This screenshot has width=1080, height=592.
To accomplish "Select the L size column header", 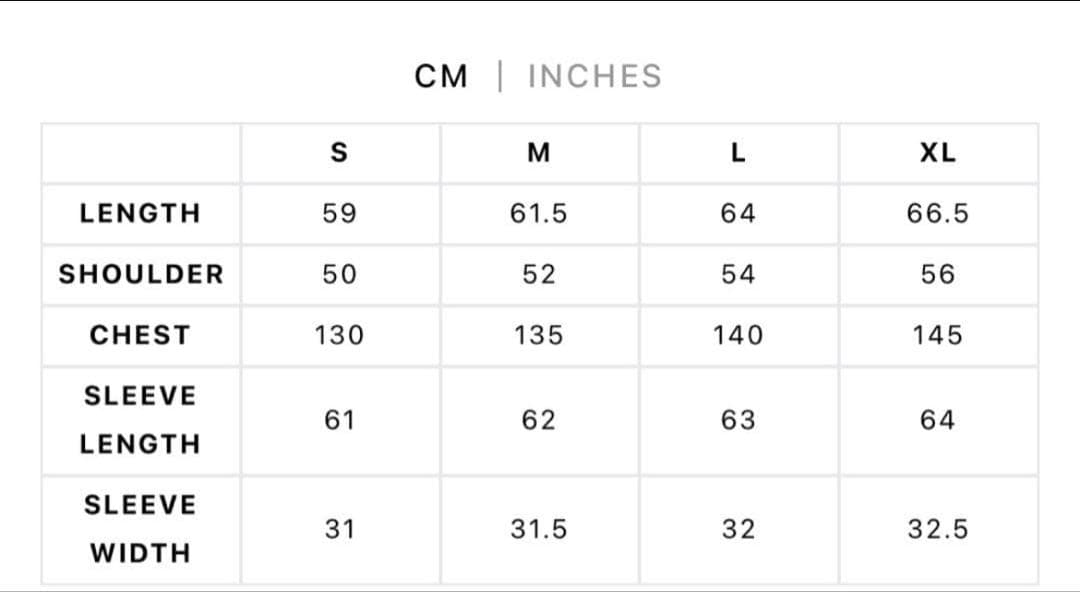I will coord(738,153).
